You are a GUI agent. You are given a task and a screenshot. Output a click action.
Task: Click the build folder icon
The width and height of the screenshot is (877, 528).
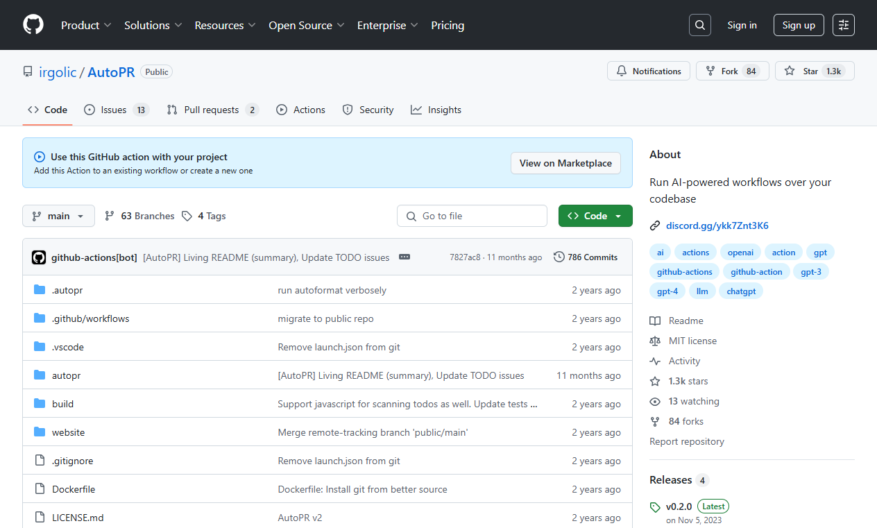tap(39, 404)
